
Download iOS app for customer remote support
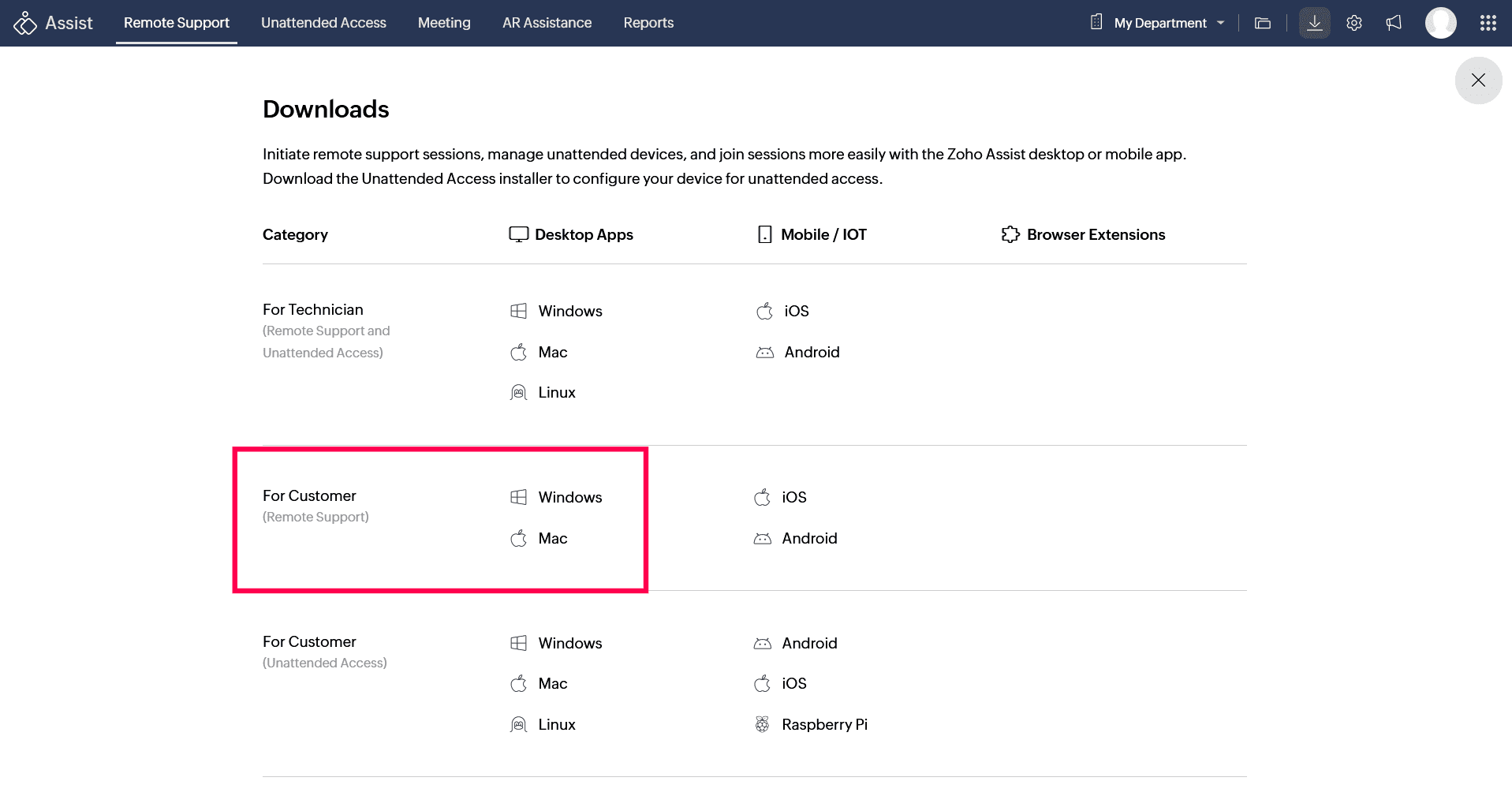click(792, 497)
